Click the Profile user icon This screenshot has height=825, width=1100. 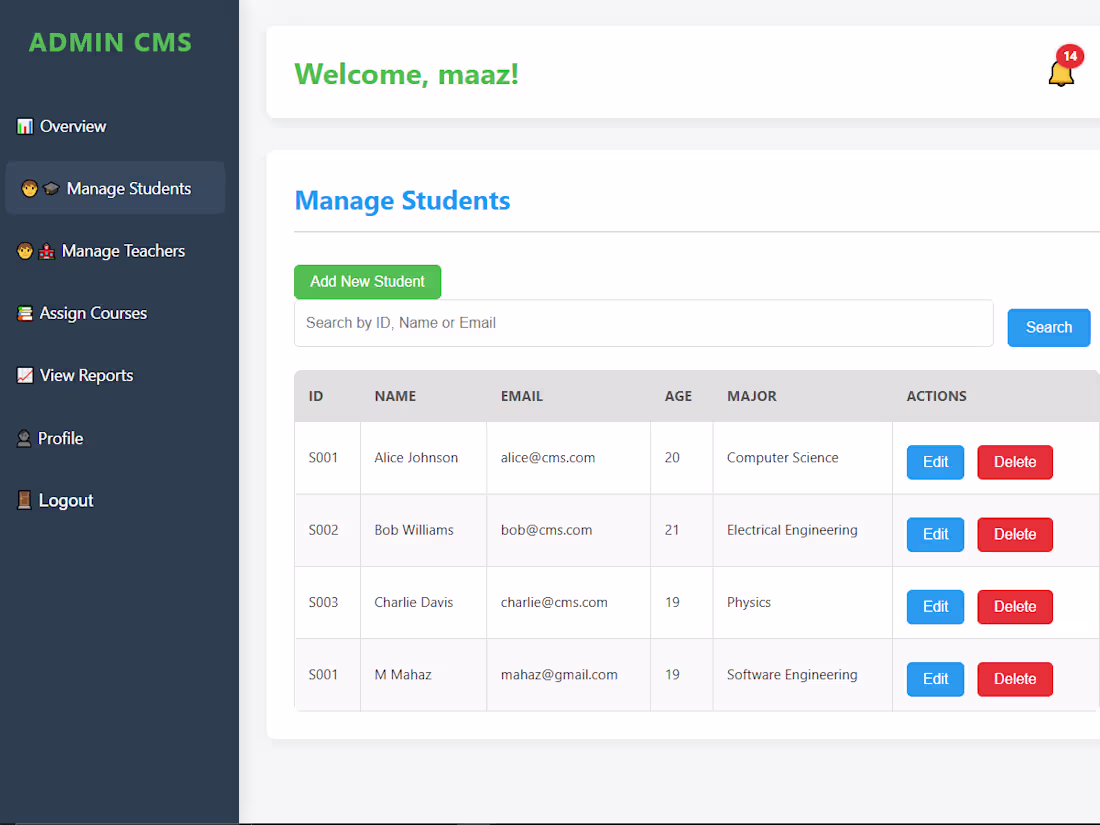coord(23,438)
